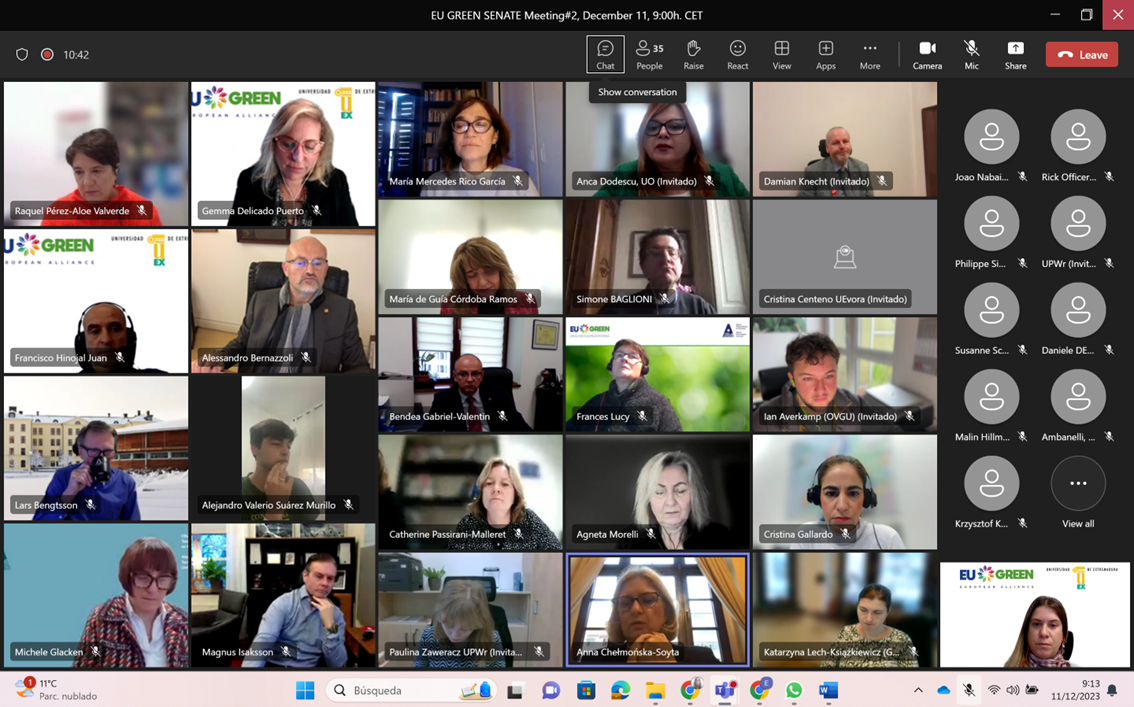Open WhatsApp from the taskbar
The image size is (1134, 707).
[794, 690]
